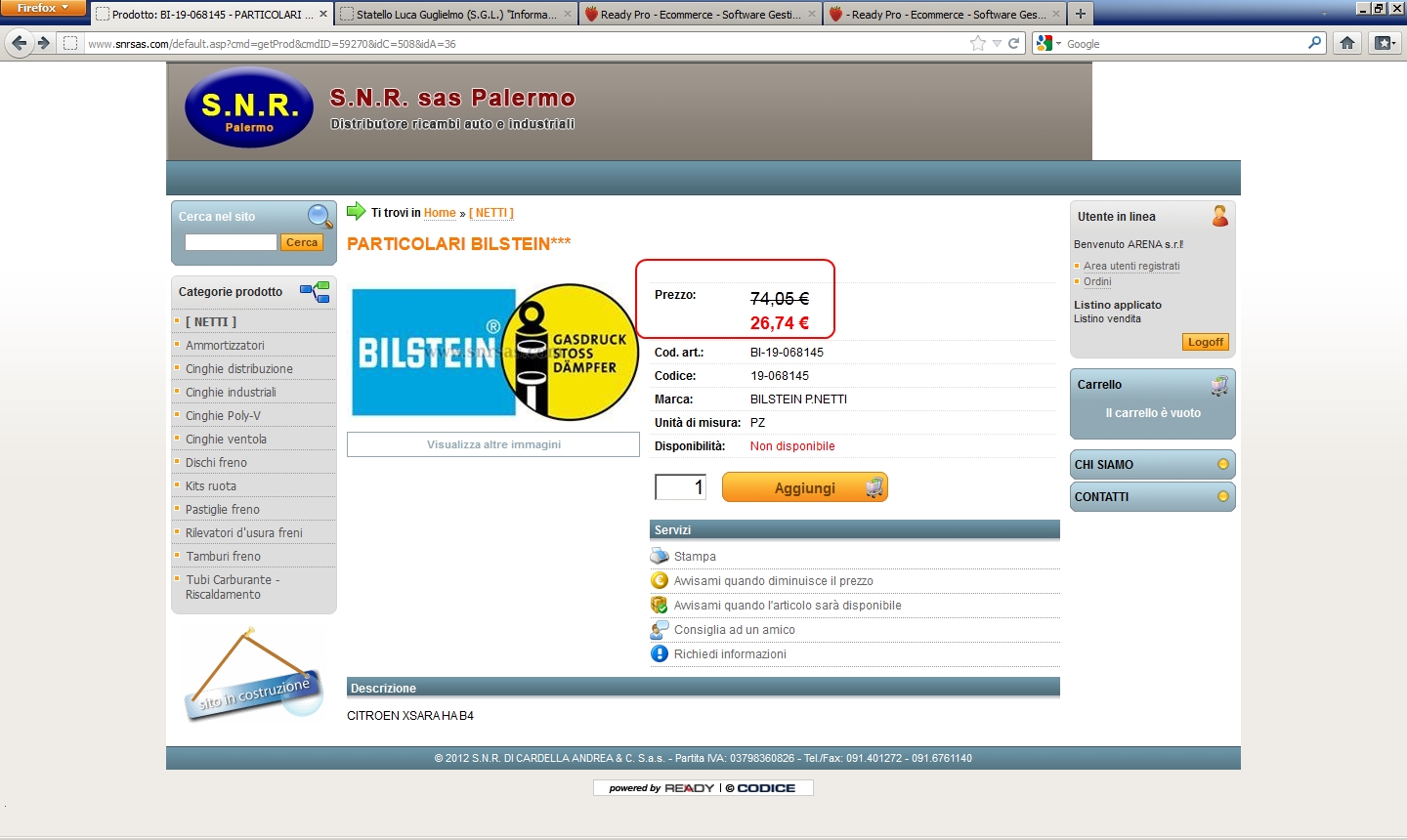Select the [ NETTI ] category in sidebar
The width and height of the screenshot is (1407, 840).
(x=211, y=321)
